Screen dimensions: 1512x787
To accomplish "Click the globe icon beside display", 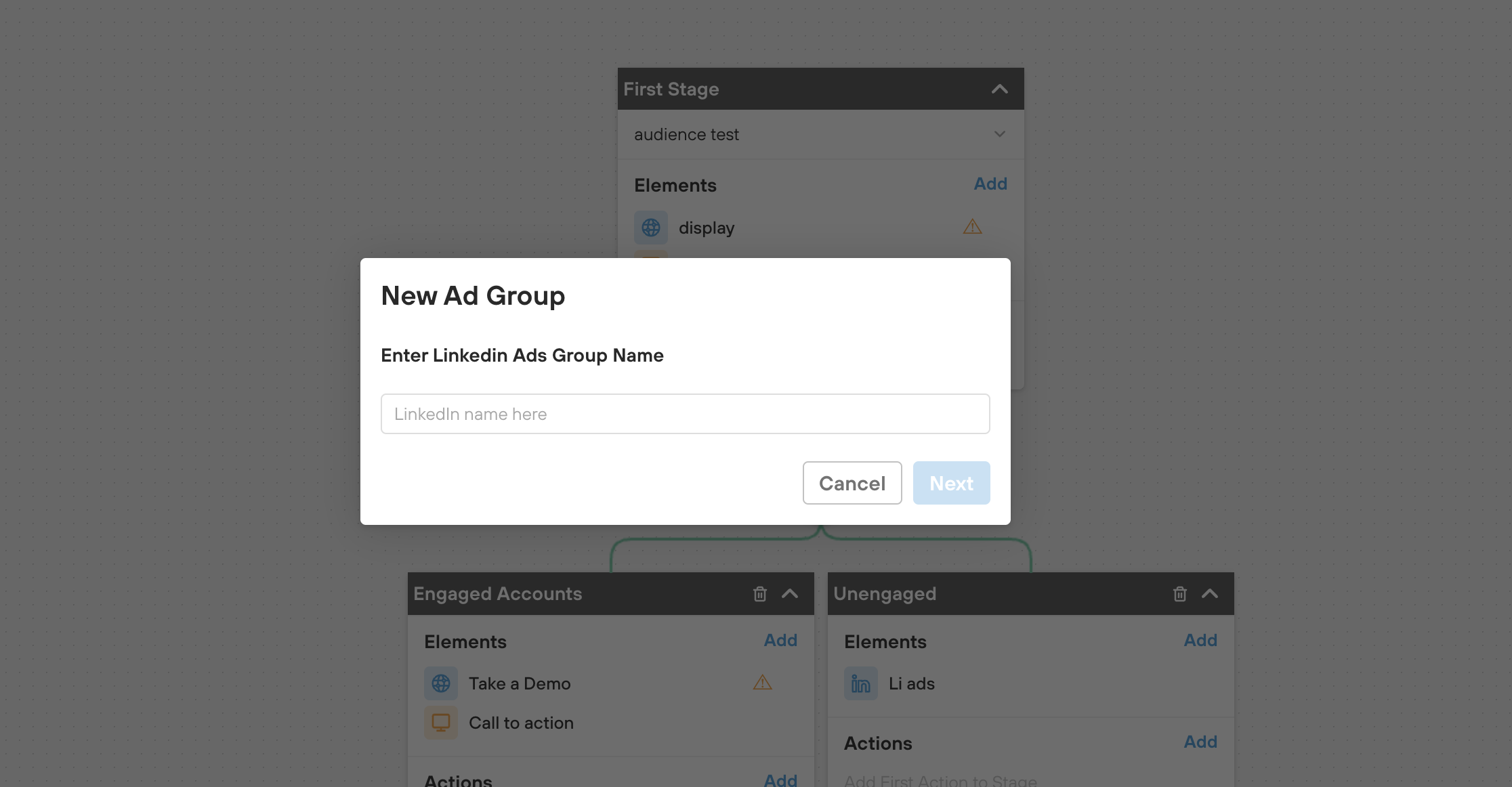I will pyautogui.click(x=650, y=228).
